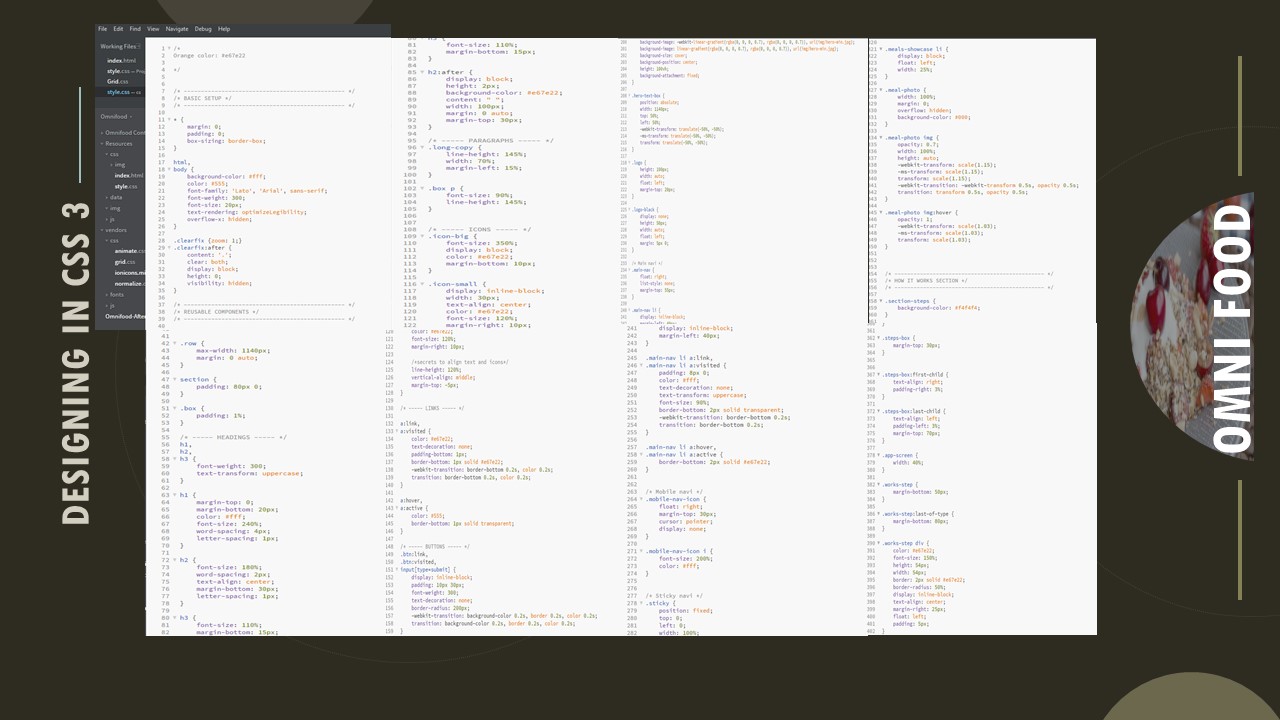The height and width of the screenshot is (720, 1280).
Task: Open the Debug menu
Action: coord(203,29)
